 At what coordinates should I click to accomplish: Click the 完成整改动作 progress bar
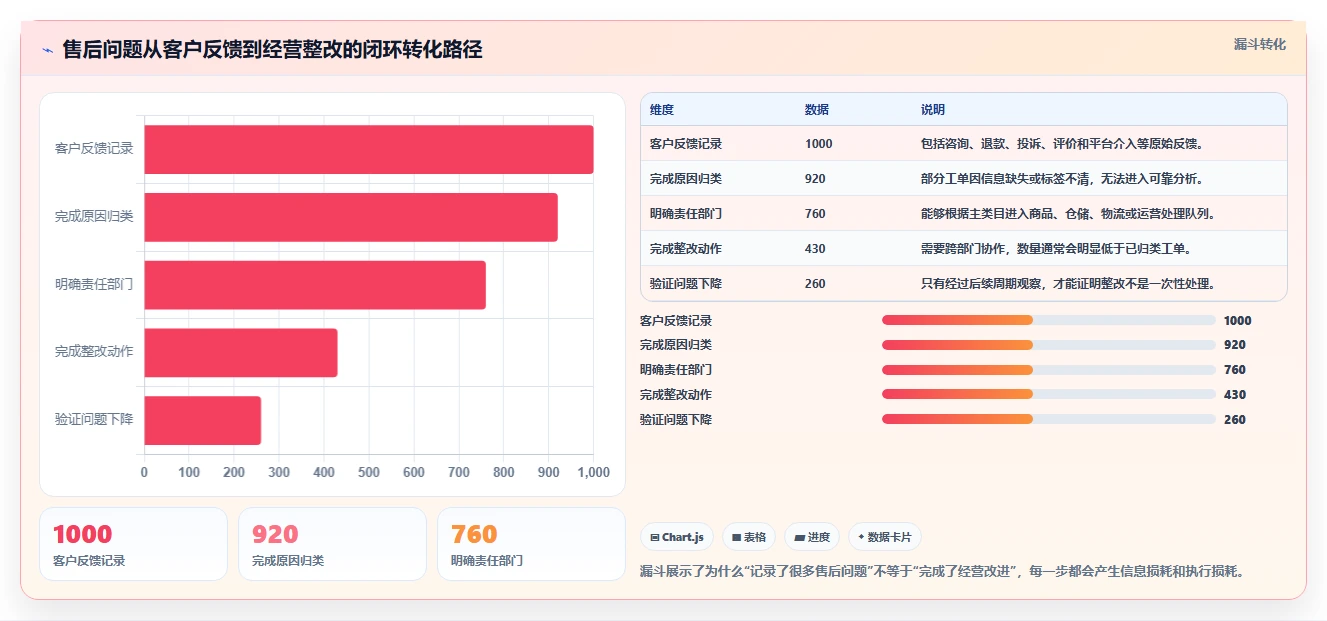pos(1049,395)
